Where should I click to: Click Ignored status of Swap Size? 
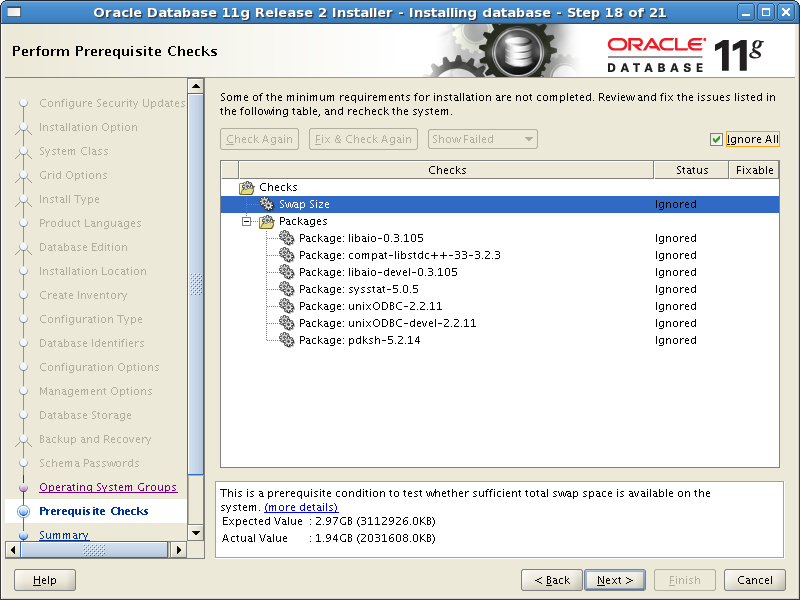click(676, 204)
